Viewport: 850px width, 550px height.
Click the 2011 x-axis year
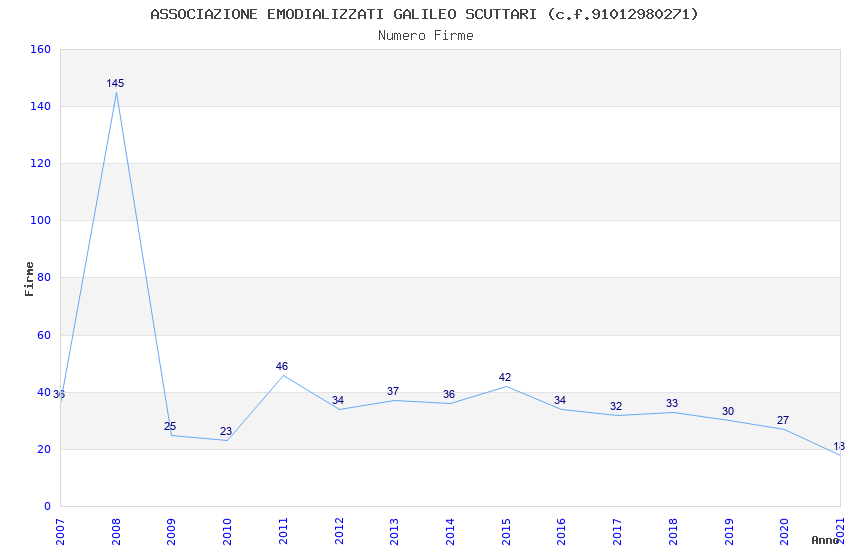click(283, 531)
